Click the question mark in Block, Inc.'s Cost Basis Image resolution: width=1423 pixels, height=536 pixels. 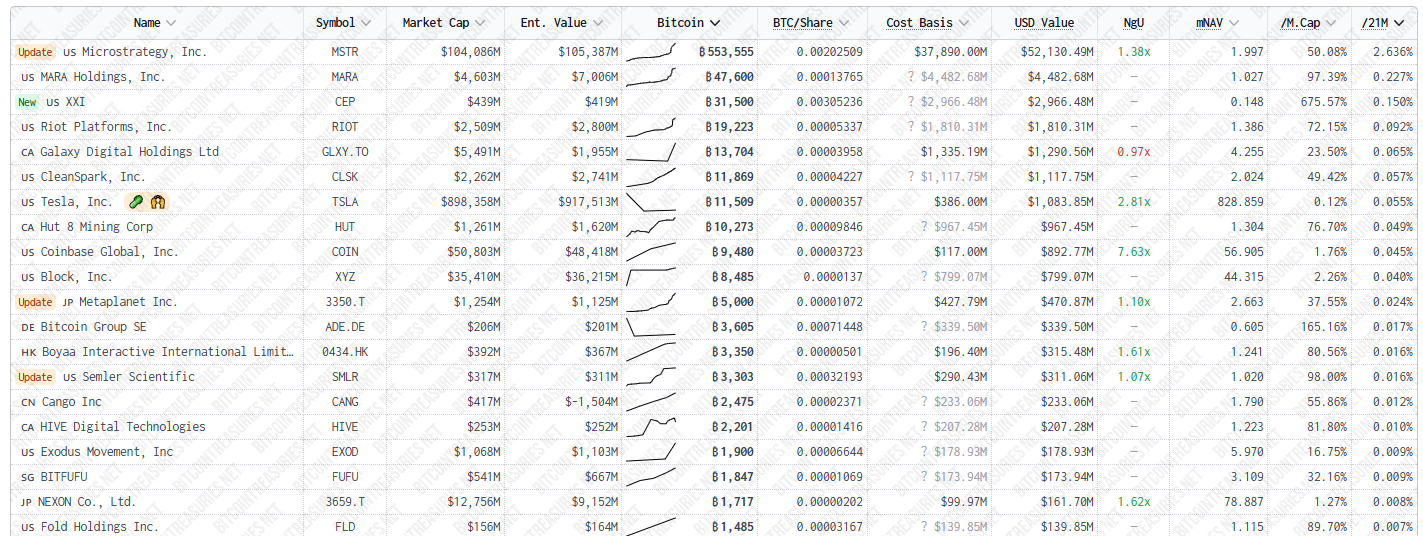click(925, 277)
